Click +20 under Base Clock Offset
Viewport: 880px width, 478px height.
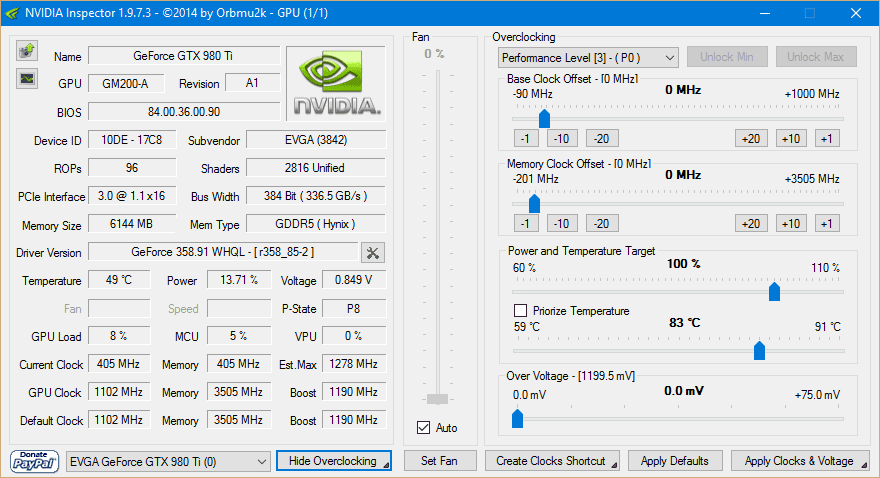[x=751, y=139]
